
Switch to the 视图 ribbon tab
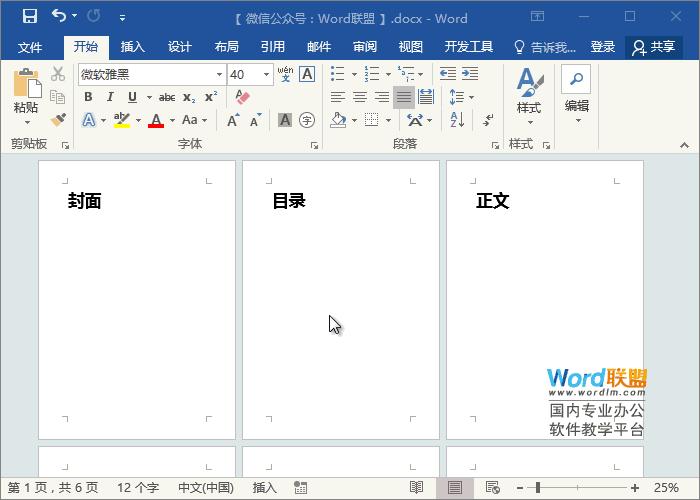click(411, 47)
